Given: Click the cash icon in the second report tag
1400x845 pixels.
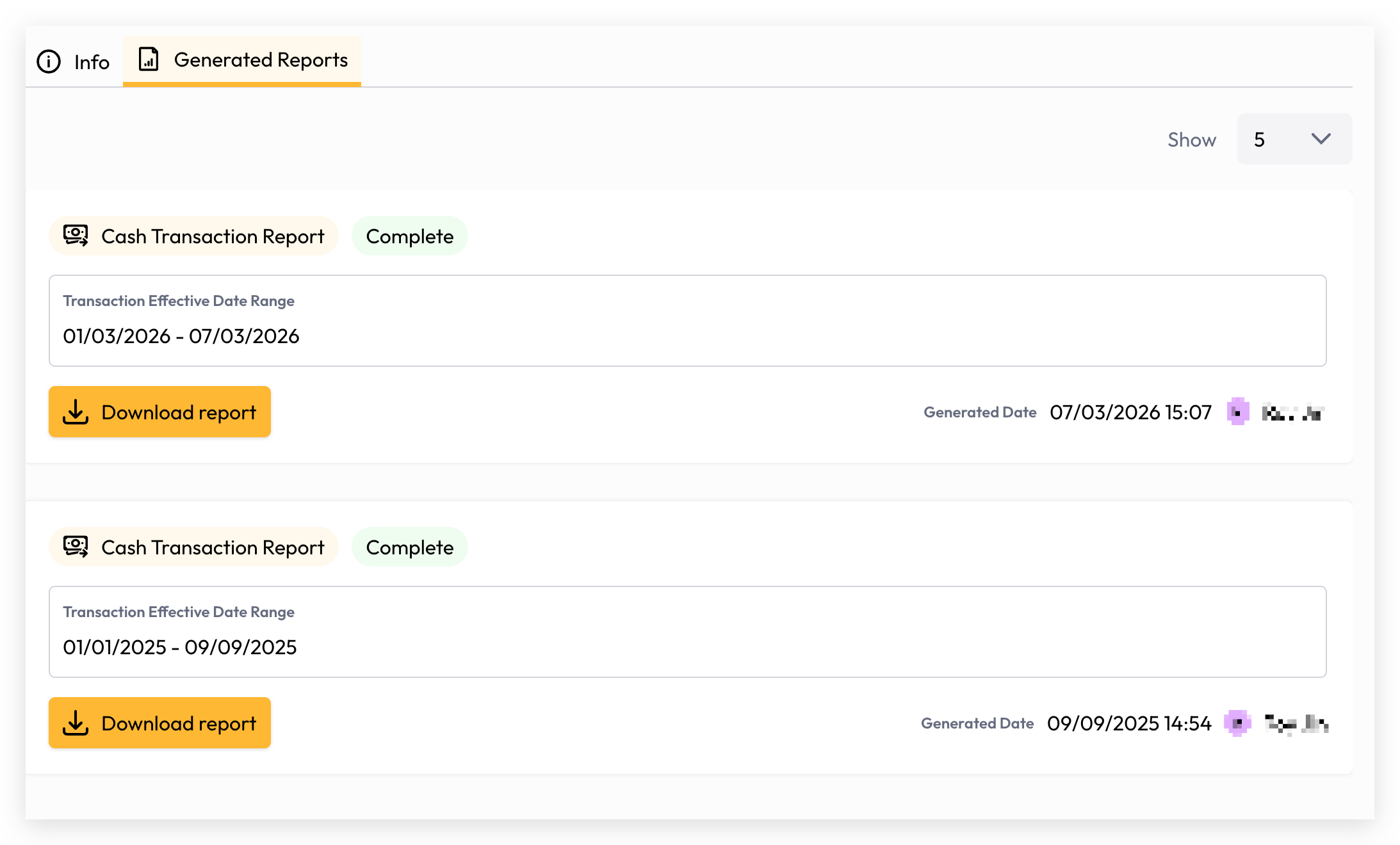Looking at the screenshot, I should [76, 547].
